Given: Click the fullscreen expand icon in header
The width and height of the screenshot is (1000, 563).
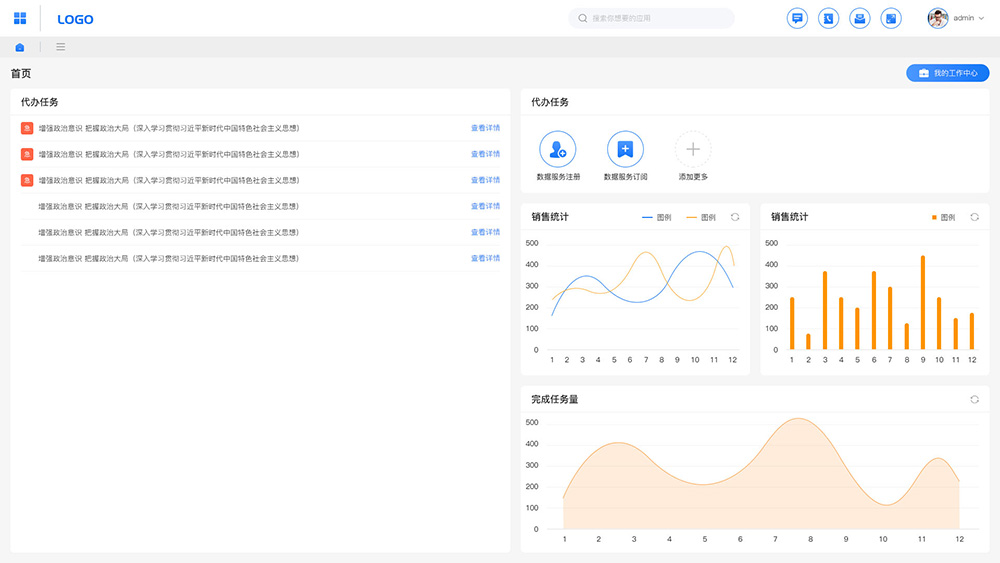Looking at the screenshot, I should [891, 18].
